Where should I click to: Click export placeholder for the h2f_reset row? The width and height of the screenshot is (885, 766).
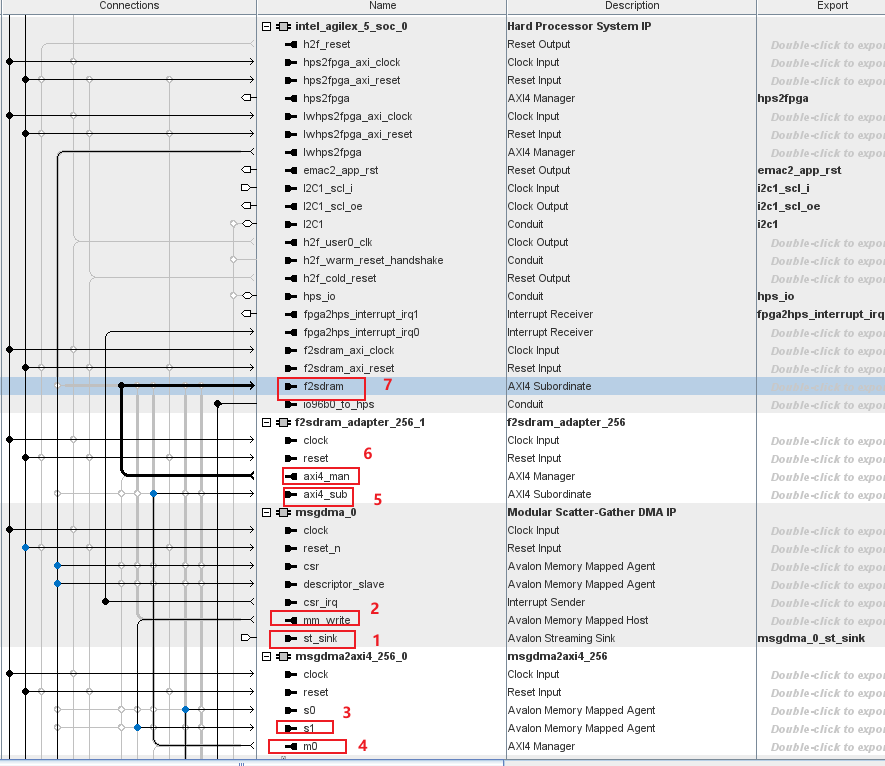point(827,45)
